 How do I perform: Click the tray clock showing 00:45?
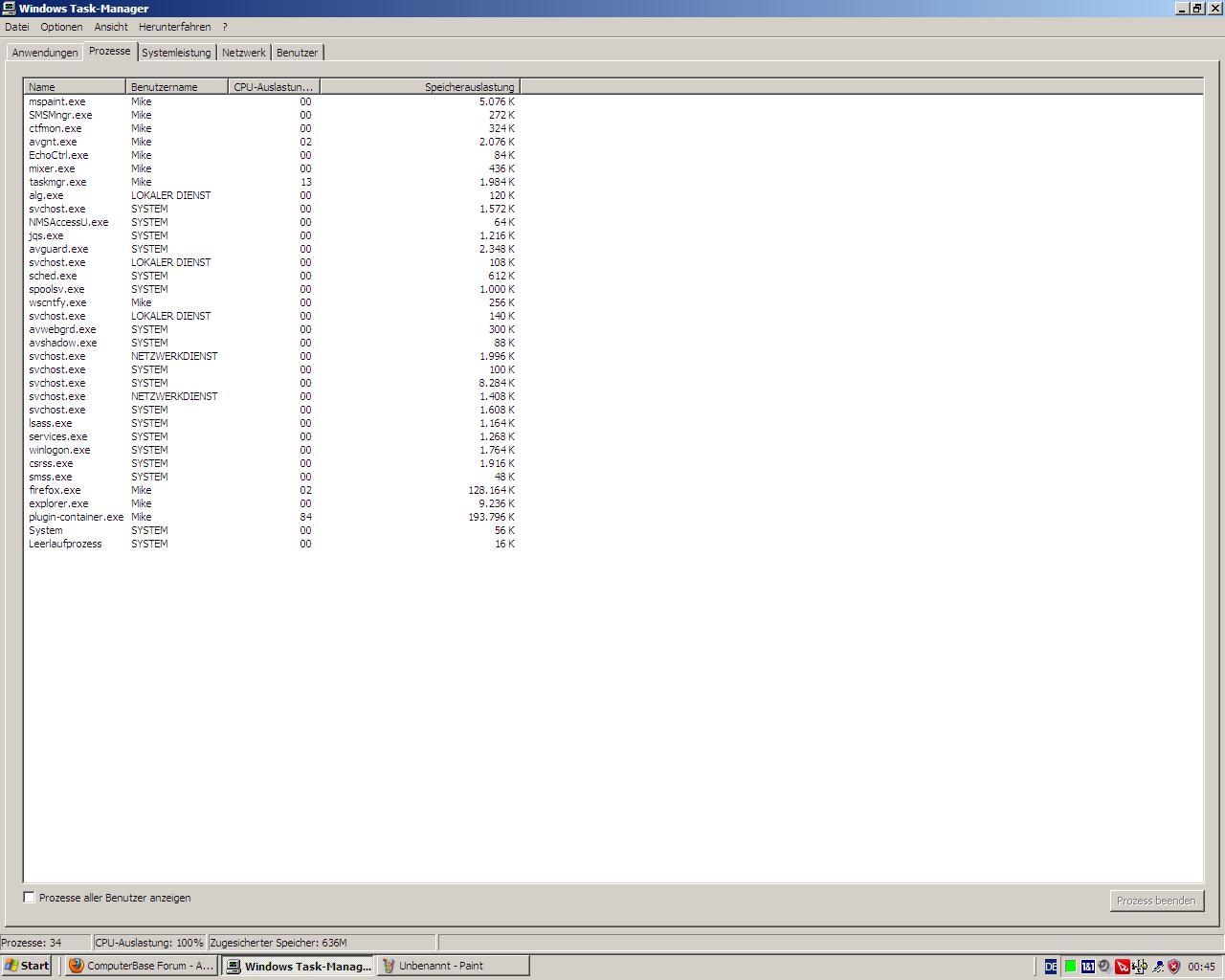point(1201,967)
